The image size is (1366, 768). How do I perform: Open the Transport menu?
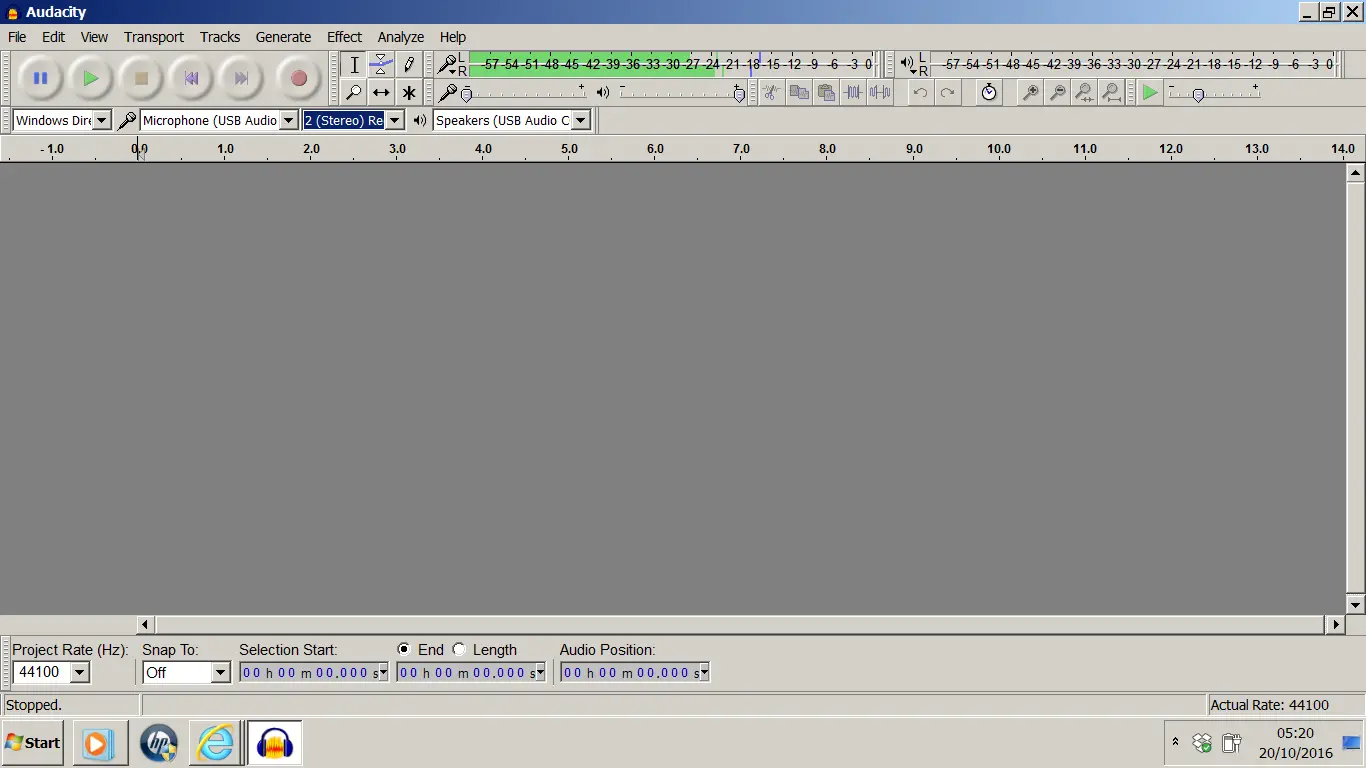coord(154,37)
